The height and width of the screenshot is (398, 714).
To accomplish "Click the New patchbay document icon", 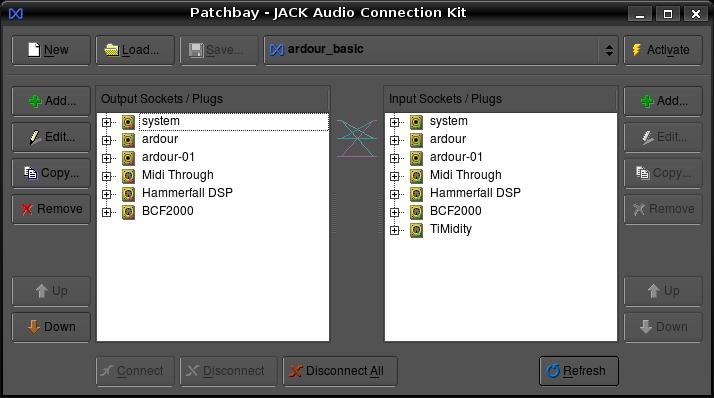I will (34, 50).
